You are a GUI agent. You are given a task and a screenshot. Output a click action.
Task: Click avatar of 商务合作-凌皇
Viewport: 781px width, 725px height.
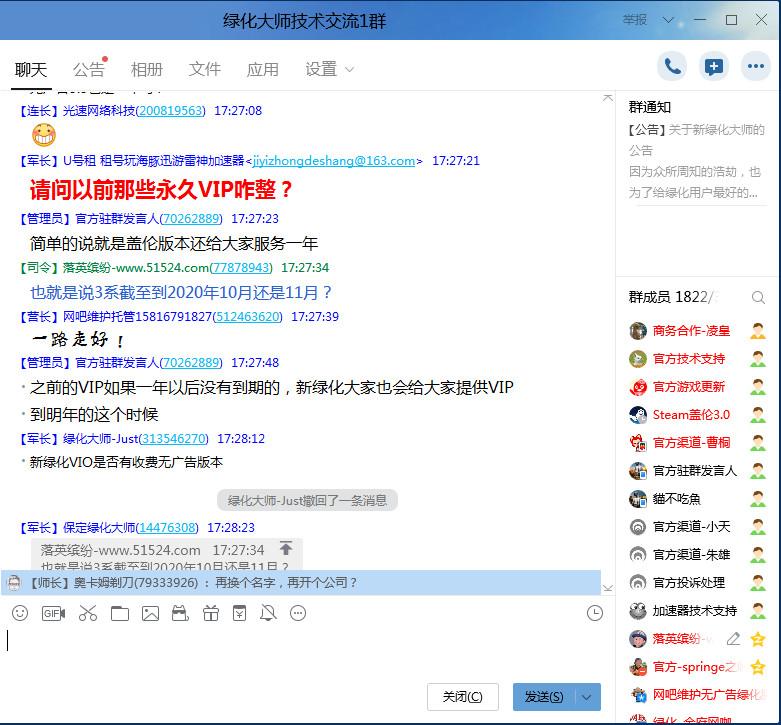[638, 331]
